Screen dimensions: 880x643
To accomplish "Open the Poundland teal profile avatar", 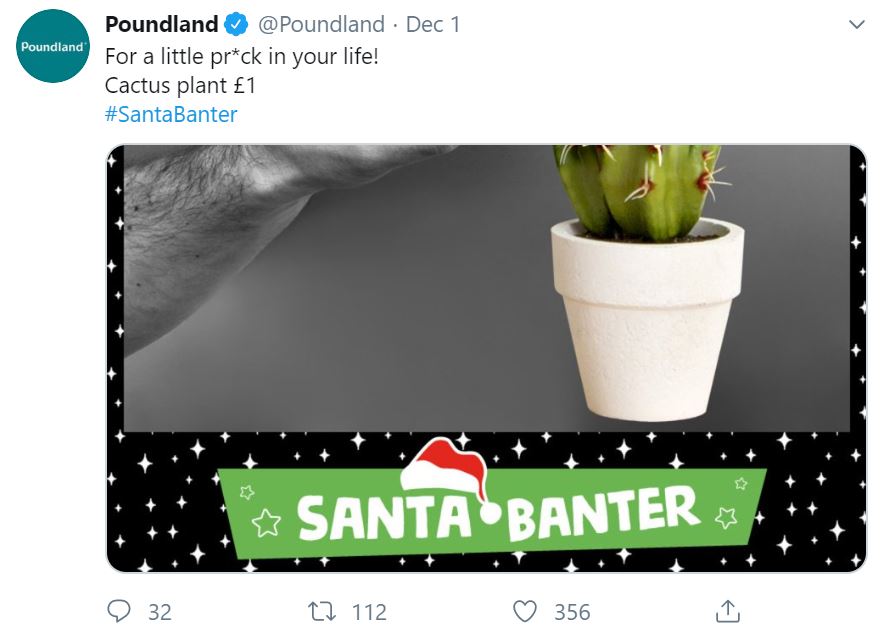I will click(52, 46).
